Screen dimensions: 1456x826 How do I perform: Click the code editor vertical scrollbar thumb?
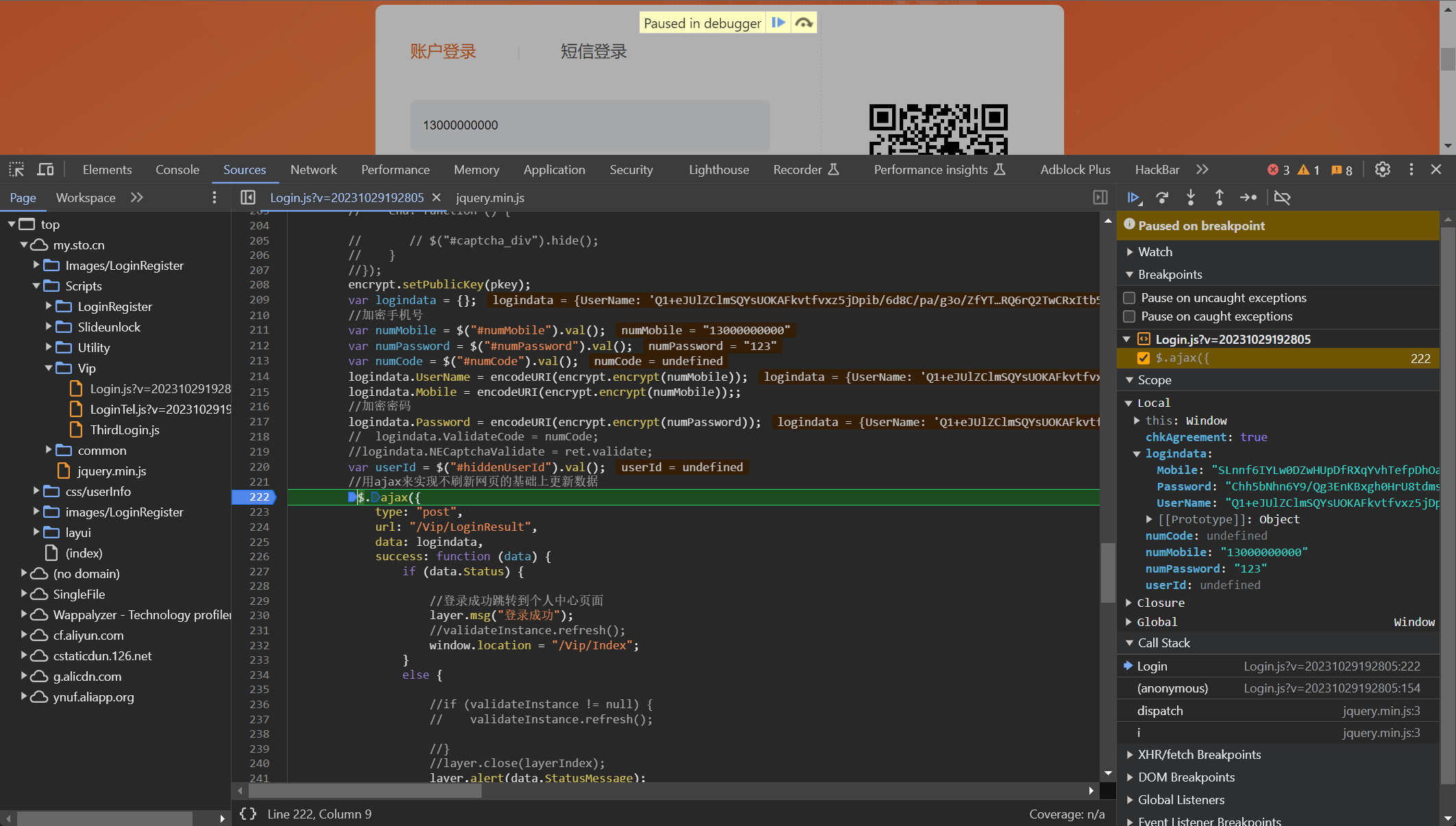tap(1108, 573)
